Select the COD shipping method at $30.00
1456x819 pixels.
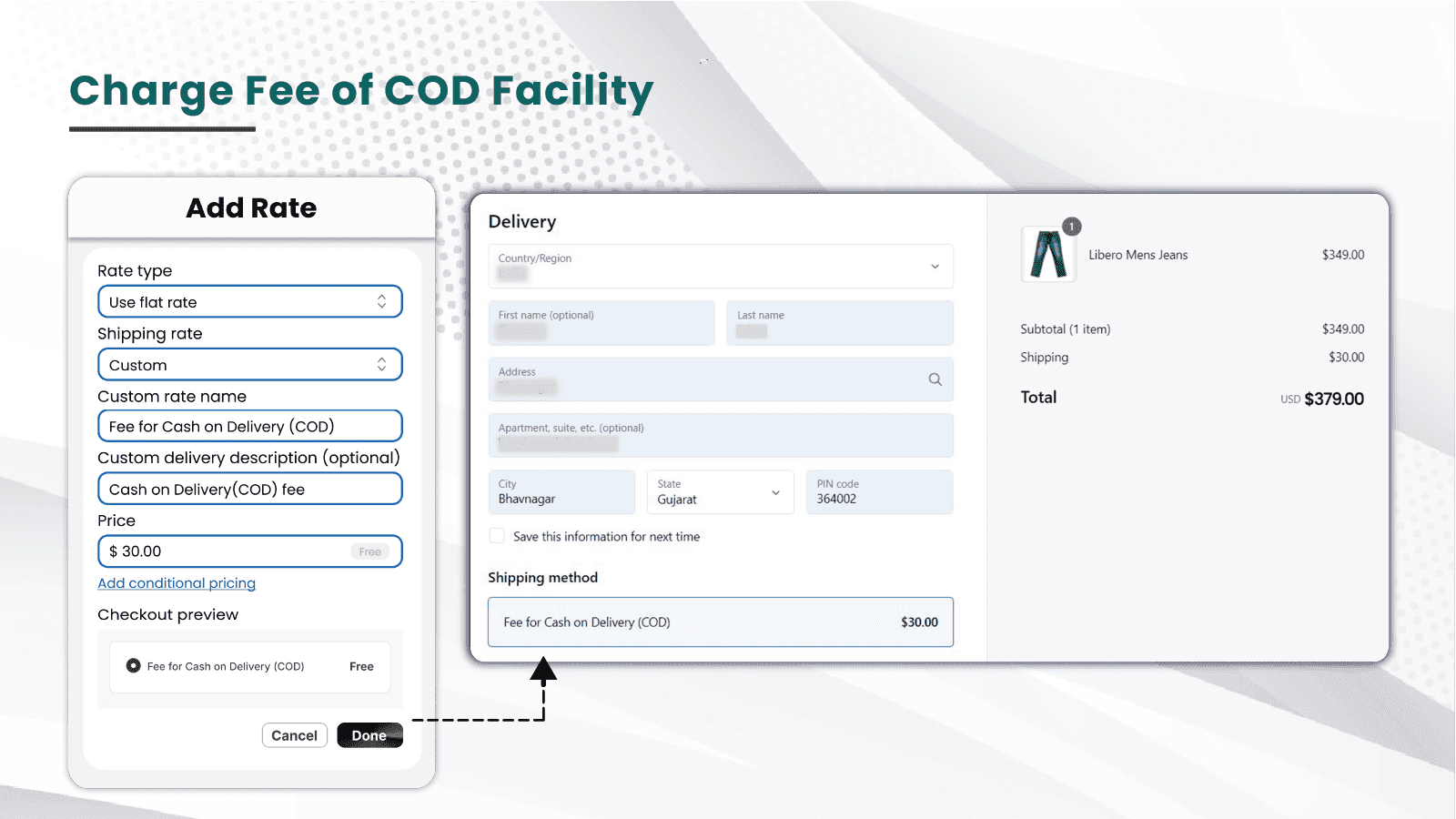(720, 622)
